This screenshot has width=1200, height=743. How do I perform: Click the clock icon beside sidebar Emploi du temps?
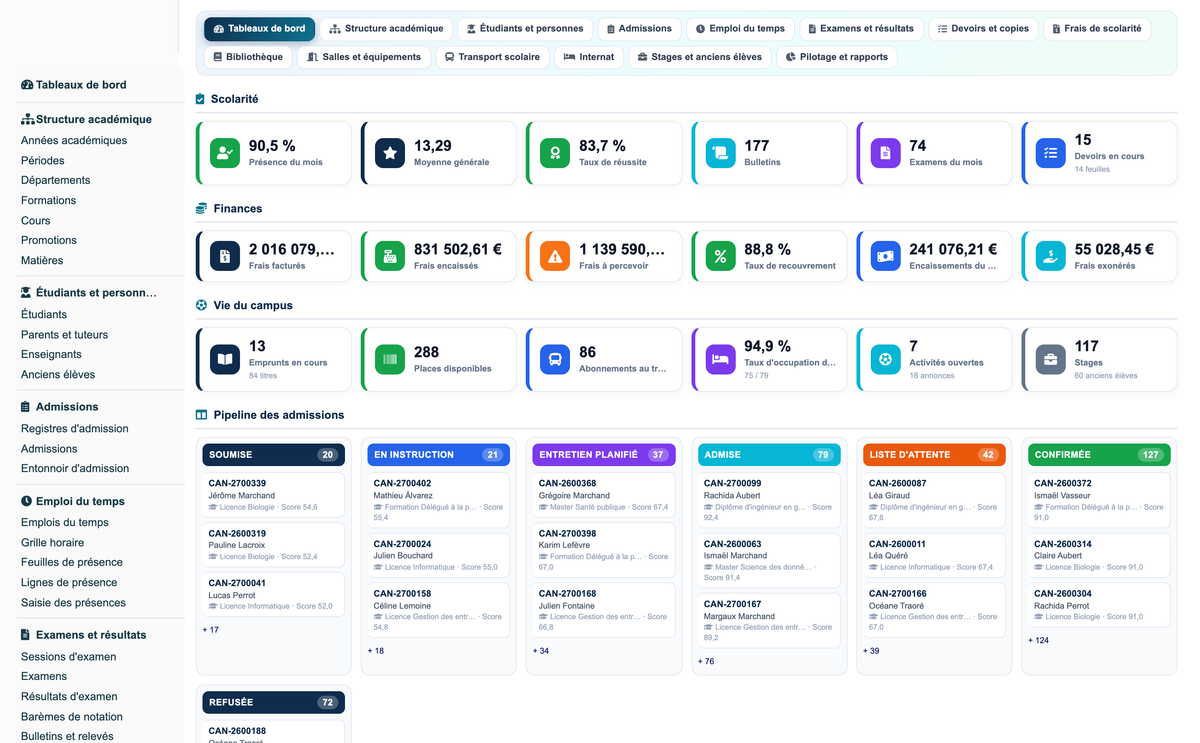point(26,501)
